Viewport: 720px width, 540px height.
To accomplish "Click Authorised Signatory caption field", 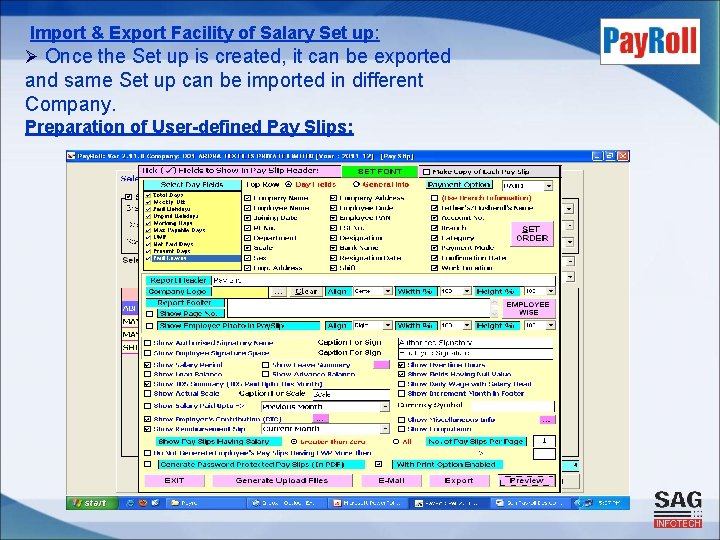I will (476, 343).
